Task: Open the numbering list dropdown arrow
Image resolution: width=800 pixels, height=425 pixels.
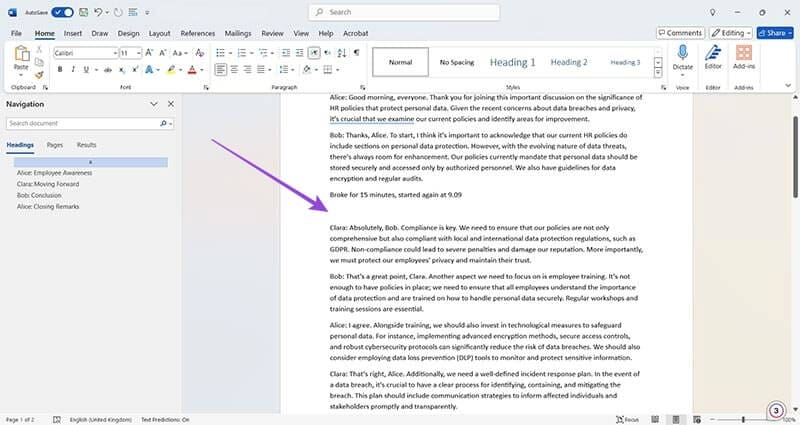Action: point(252,53)
